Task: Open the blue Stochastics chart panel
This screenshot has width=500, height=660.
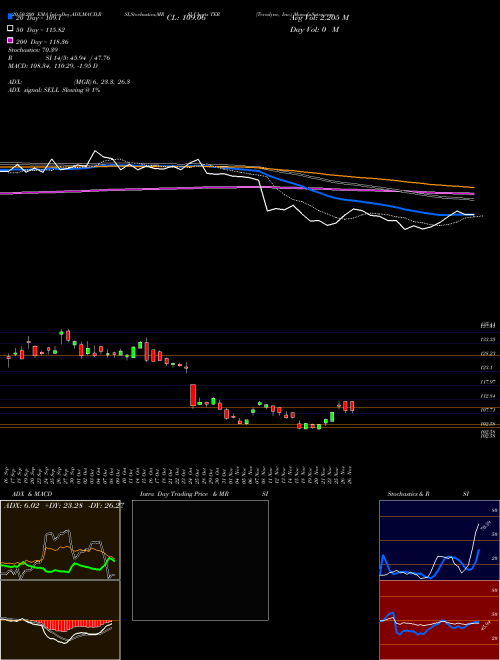Action: pos(439,540)
